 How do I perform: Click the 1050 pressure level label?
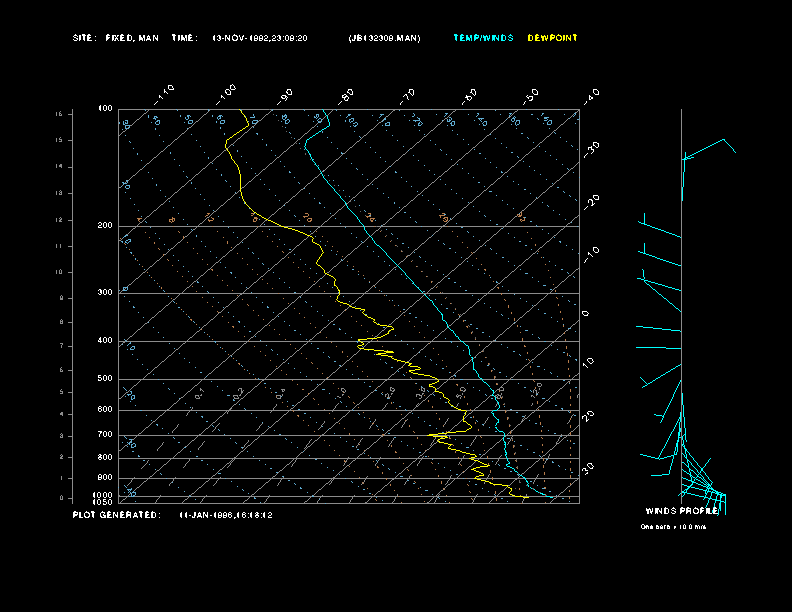[103, 502]
